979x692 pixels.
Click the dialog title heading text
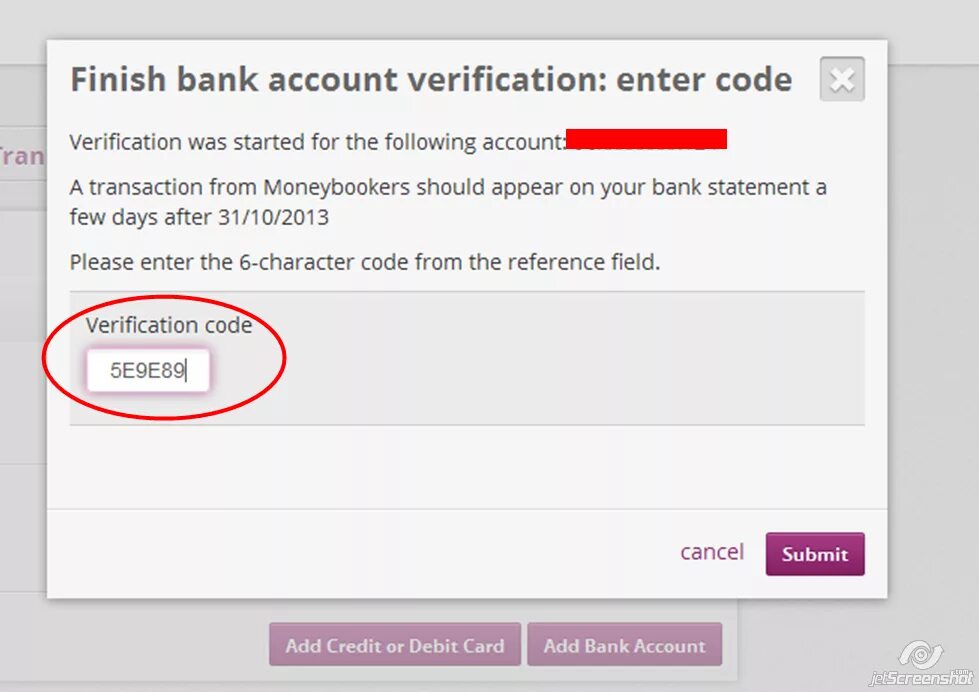pyautogui.click(x=431, y=80)
